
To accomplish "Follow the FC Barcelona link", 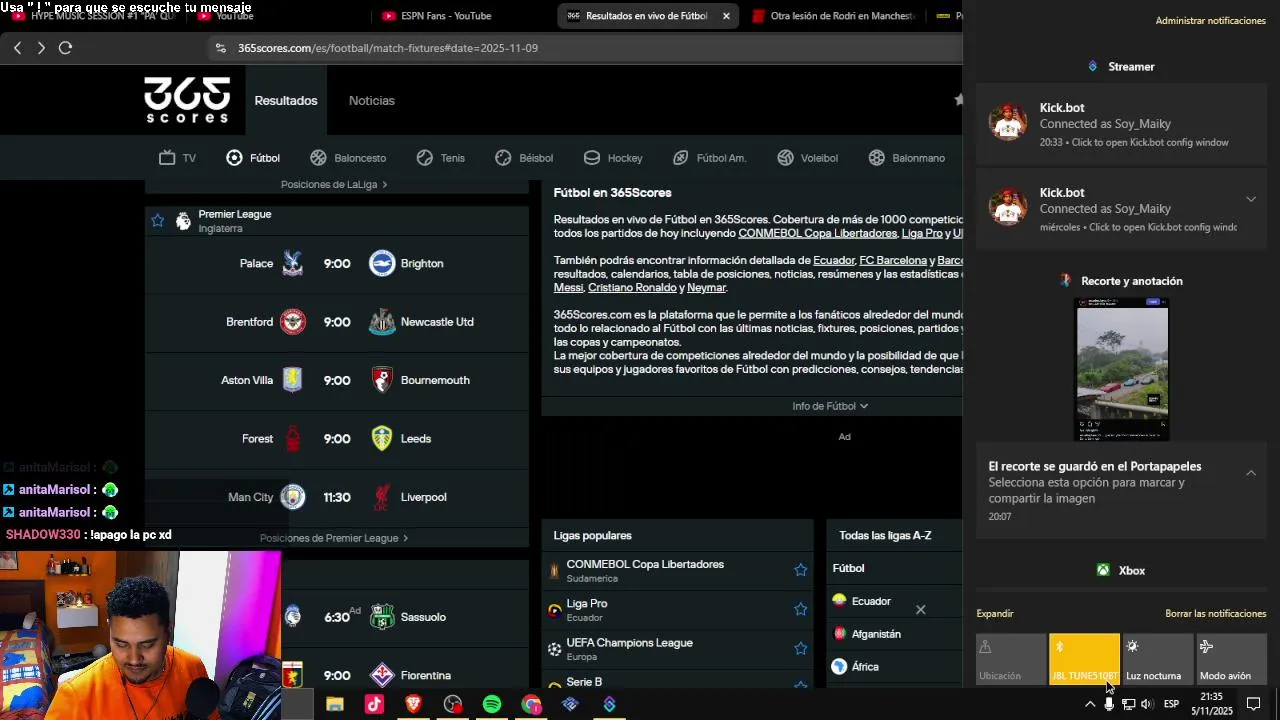I will pos(893,260).
